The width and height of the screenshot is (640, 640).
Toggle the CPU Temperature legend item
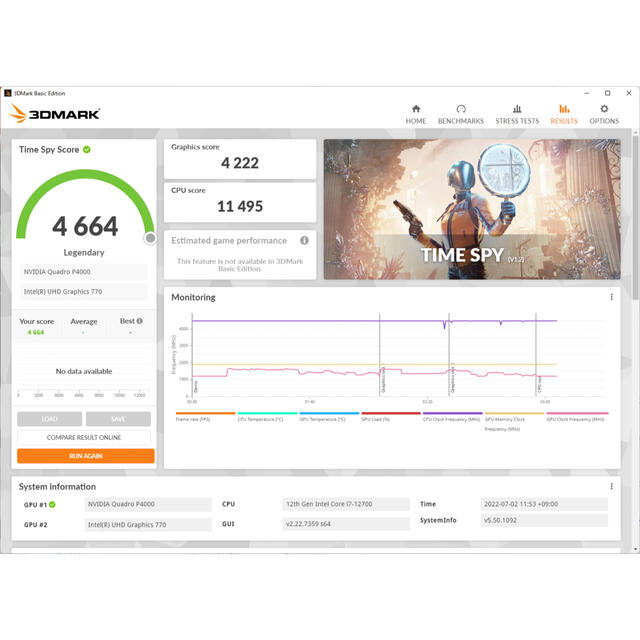tap(267, 417)
